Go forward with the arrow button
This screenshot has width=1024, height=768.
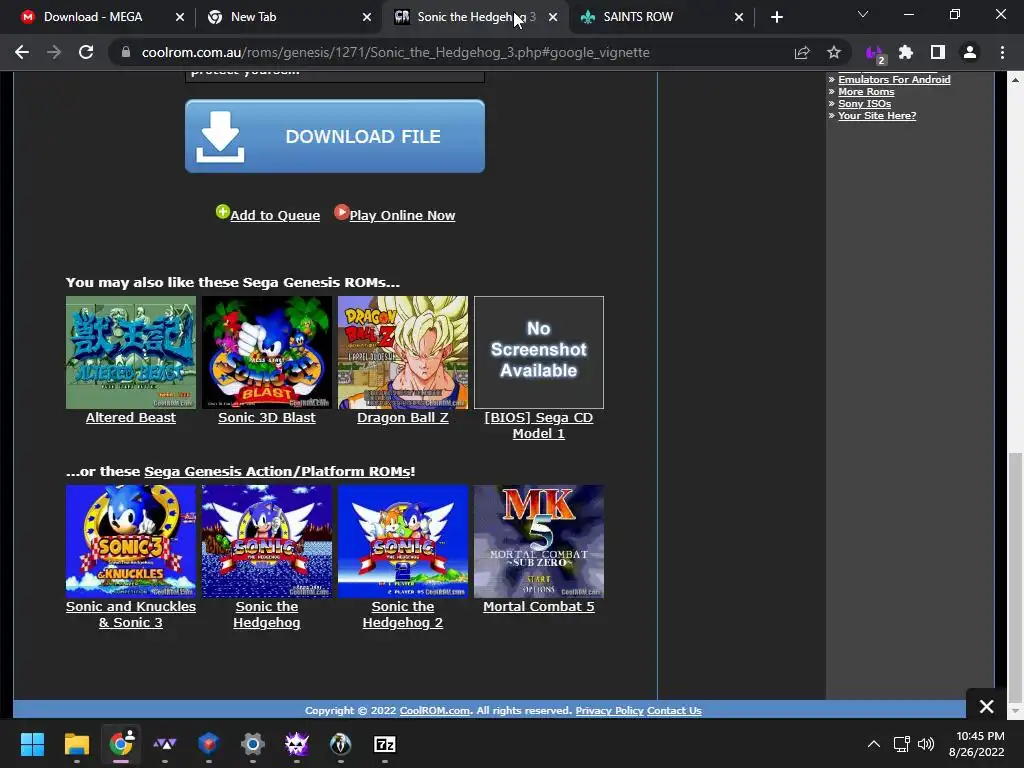coord(54,52)
